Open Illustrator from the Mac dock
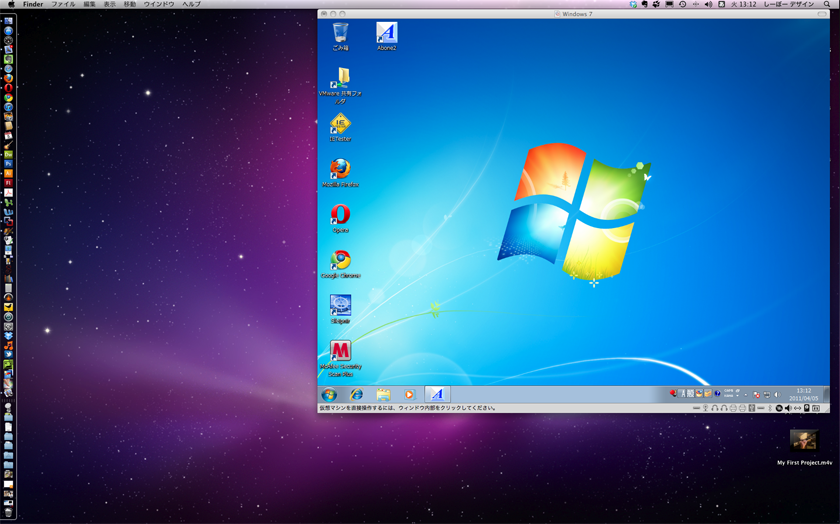The height and width of the screenshot is (524, 840). pyautogui.click(x=9, y=173)
